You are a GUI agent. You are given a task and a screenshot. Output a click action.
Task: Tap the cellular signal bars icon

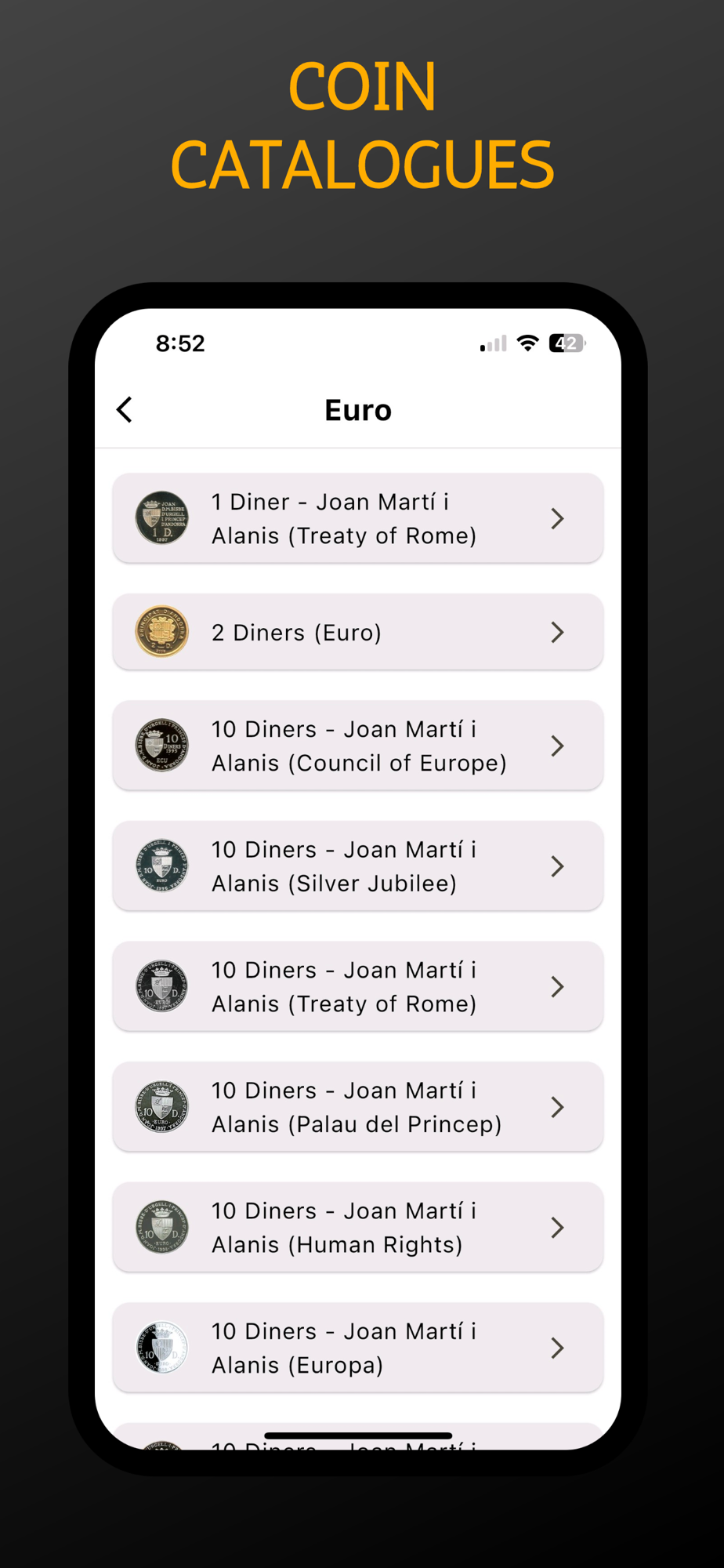coord(493,343)
